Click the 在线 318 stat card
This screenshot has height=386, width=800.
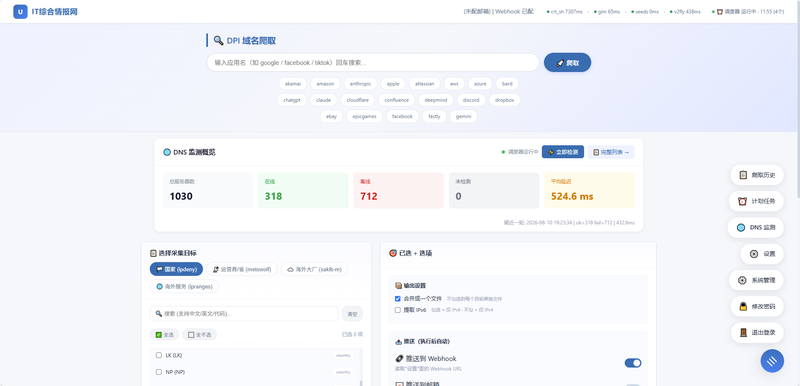pos(303,190)
